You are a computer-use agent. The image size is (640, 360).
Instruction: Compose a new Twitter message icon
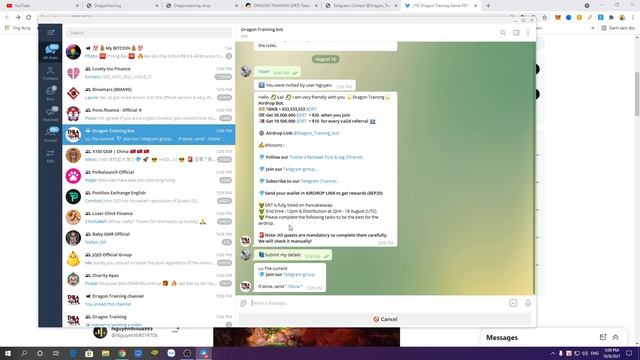pos(603,337)
